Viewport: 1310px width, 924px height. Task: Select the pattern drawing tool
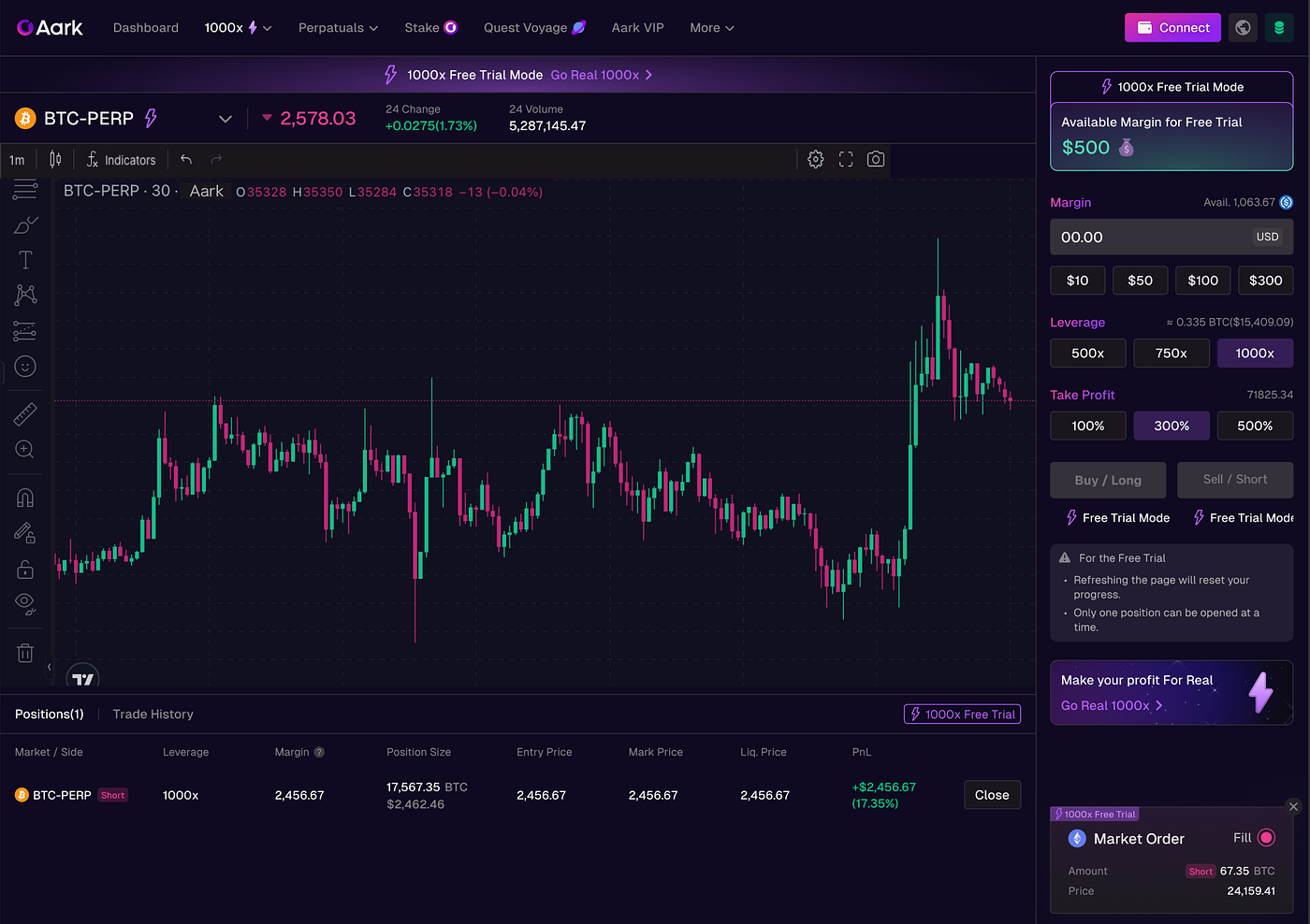click(25, 296)
